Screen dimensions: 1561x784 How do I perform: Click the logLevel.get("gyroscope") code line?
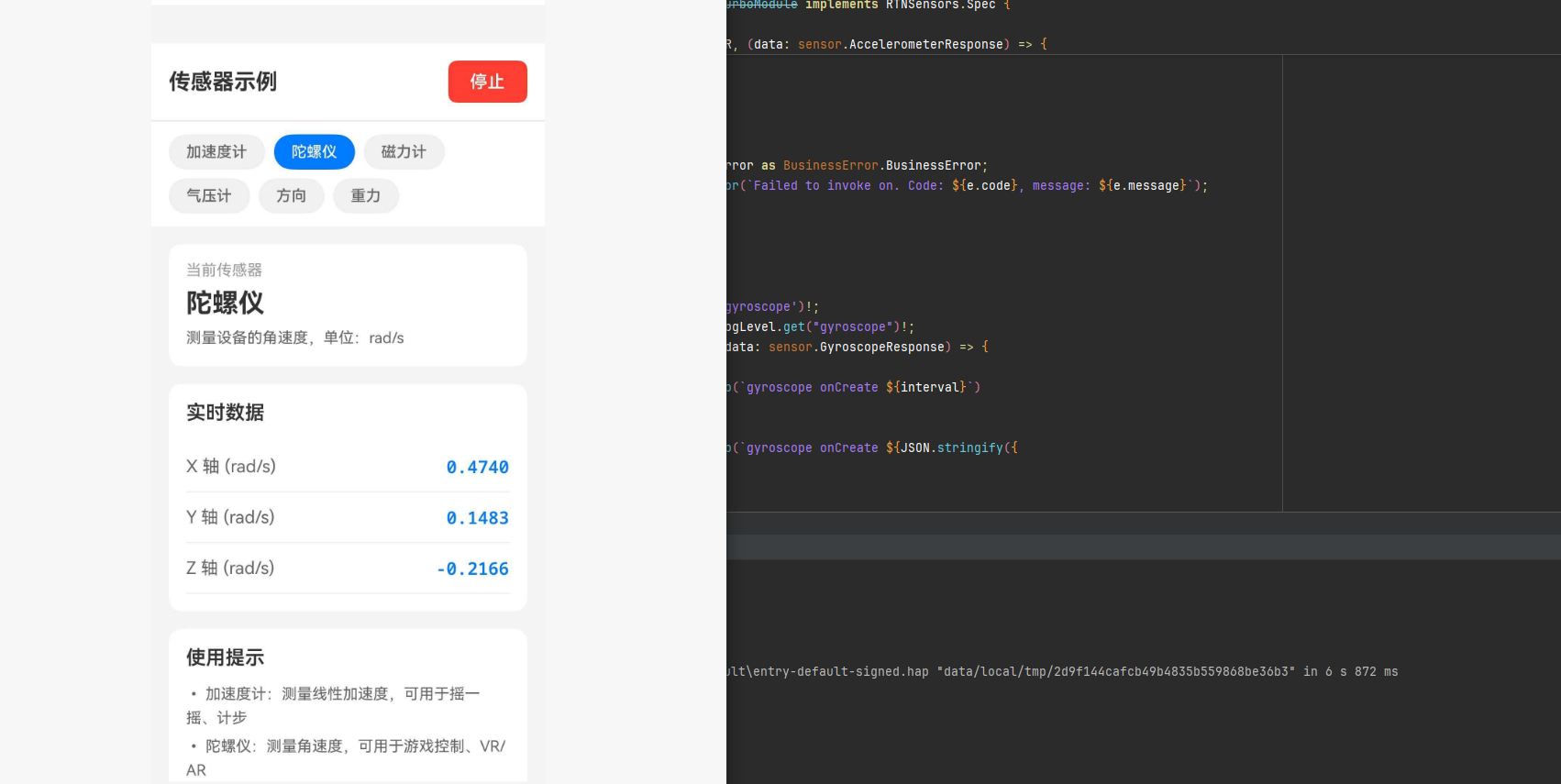click(821, 326)
